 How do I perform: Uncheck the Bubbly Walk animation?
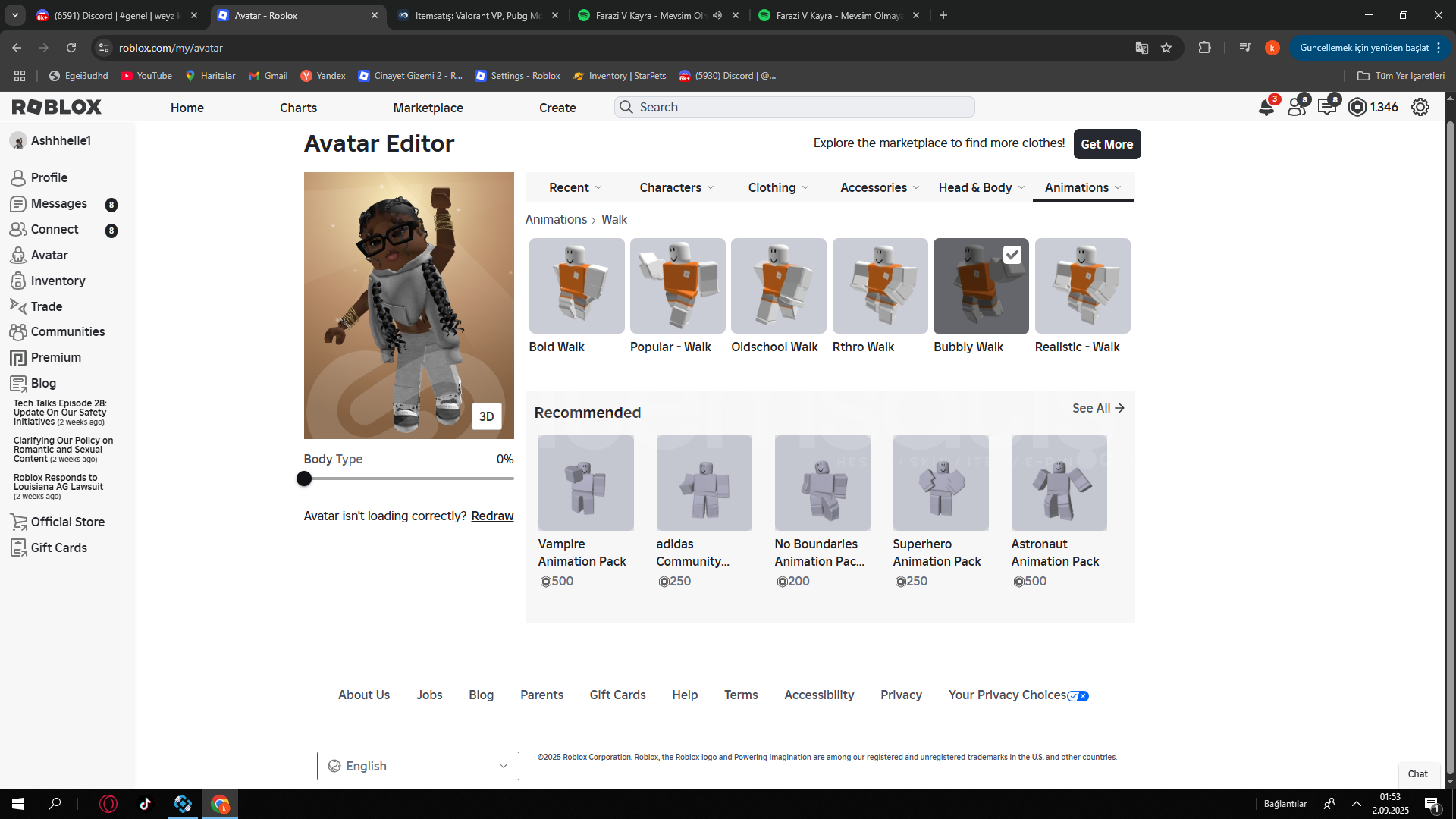point(1012,255)
